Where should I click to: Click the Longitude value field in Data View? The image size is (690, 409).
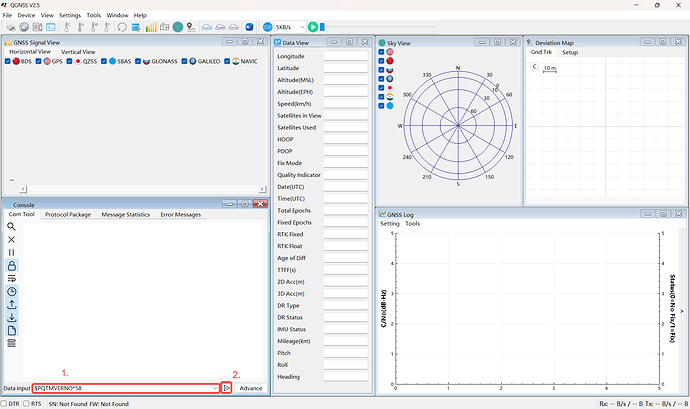point(345,56)
